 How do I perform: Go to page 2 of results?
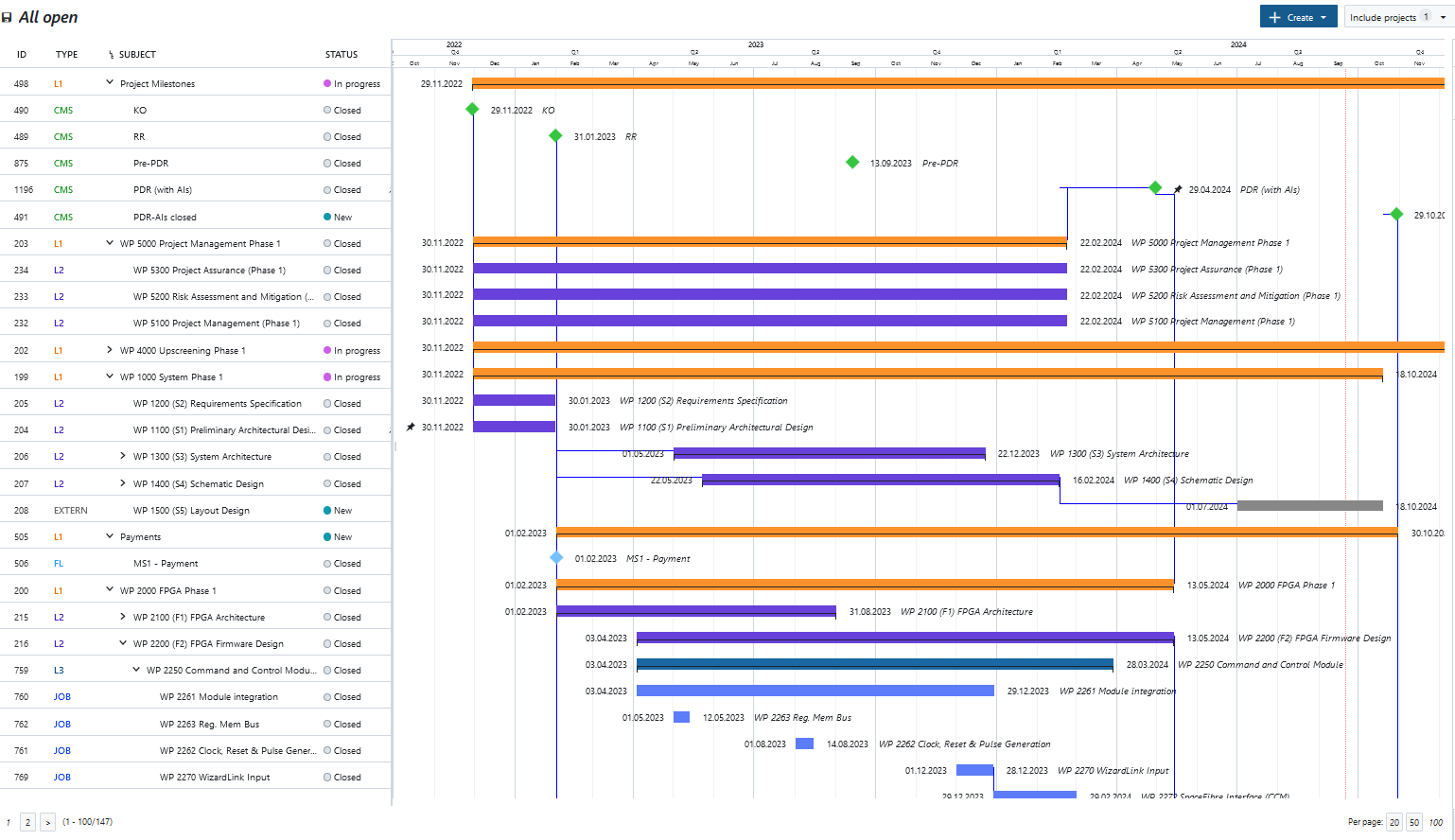coord(28,822)
